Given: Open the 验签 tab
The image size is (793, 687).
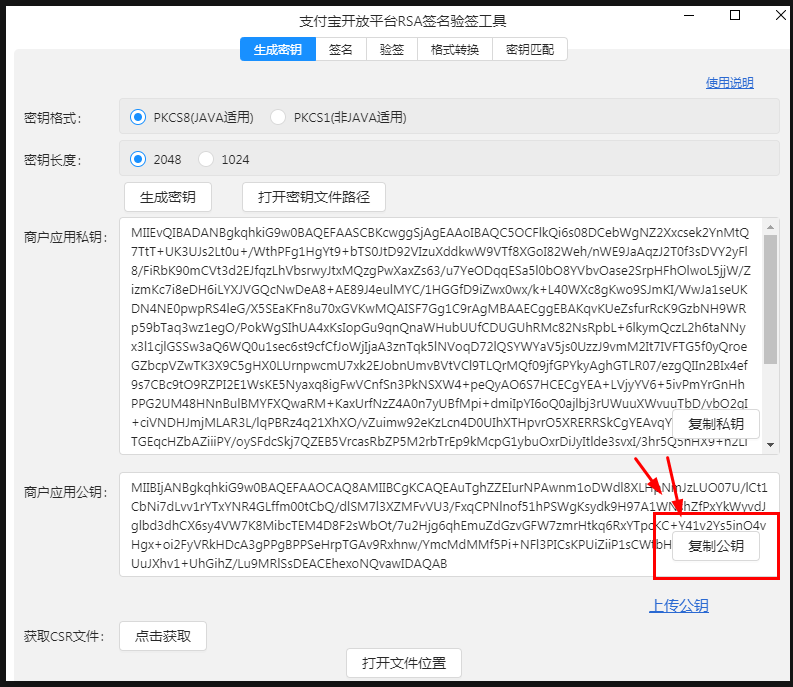Looking at the screenshot, I should tap(392, 49).
